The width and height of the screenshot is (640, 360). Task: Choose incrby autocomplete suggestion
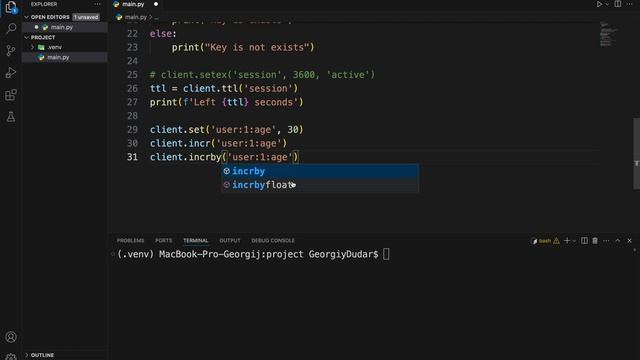[320, 171]
